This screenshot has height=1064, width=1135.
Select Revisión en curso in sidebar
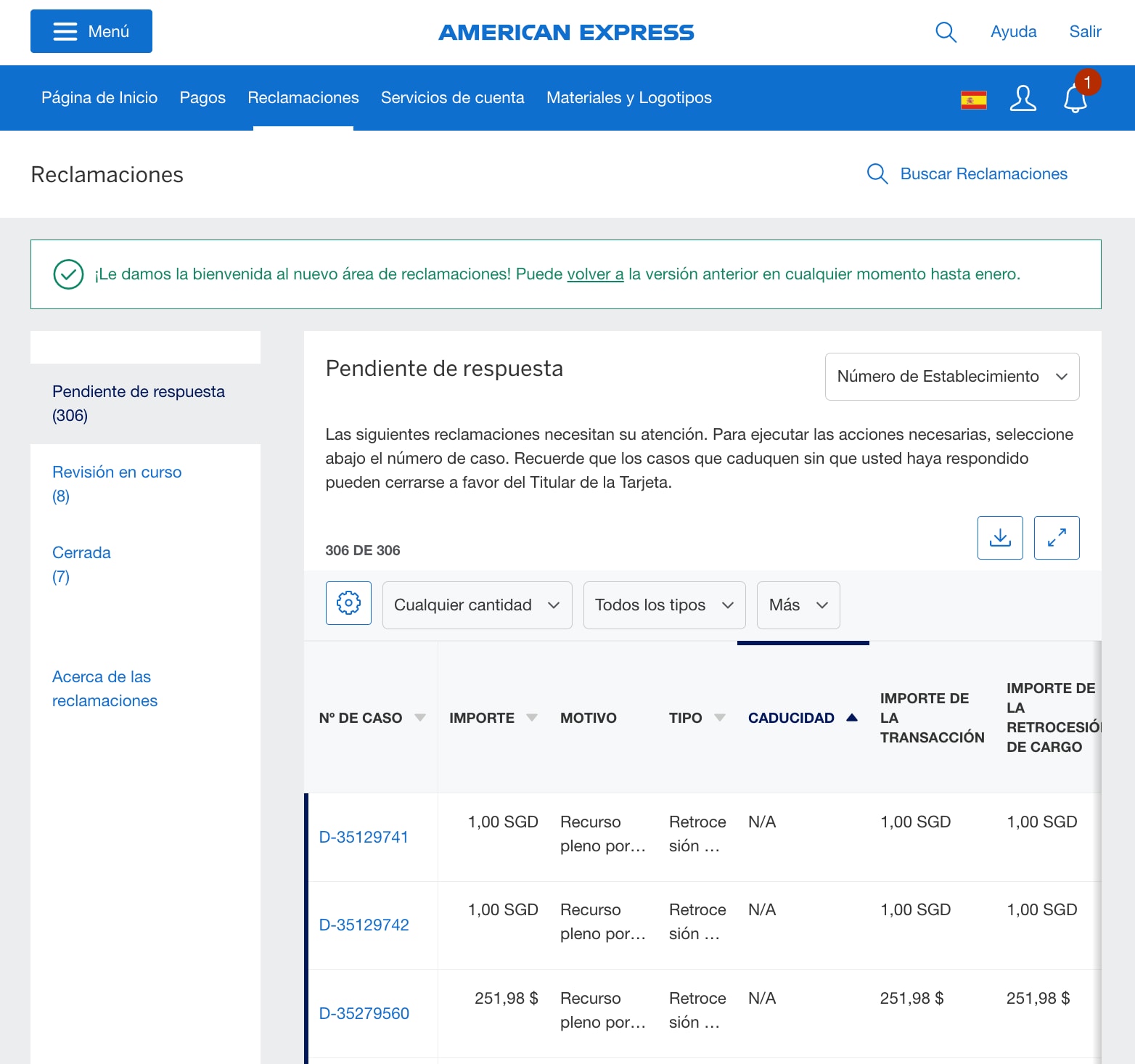(117, 472)
